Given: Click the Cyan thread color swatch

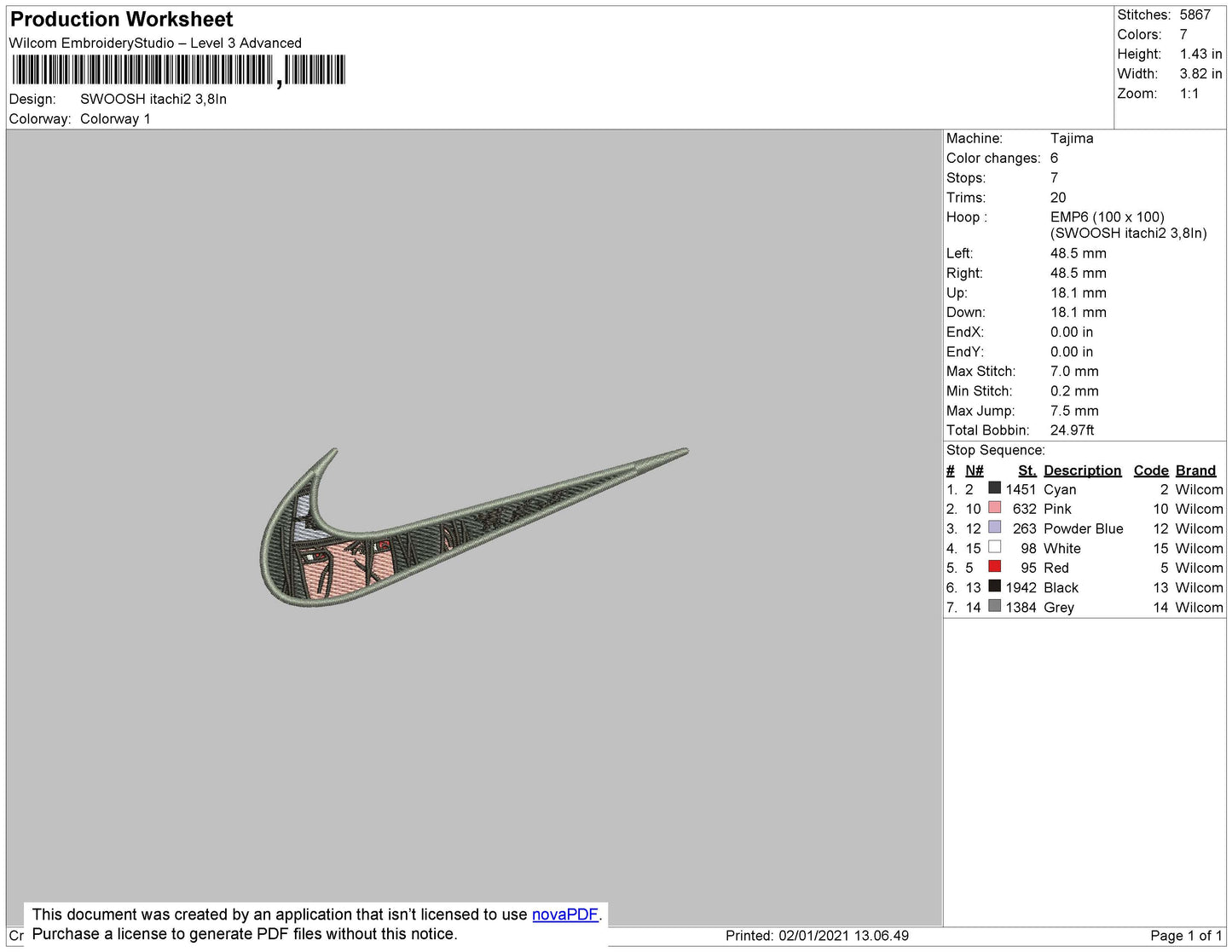Looking at the screenshot, I should [x=994, y=488].
